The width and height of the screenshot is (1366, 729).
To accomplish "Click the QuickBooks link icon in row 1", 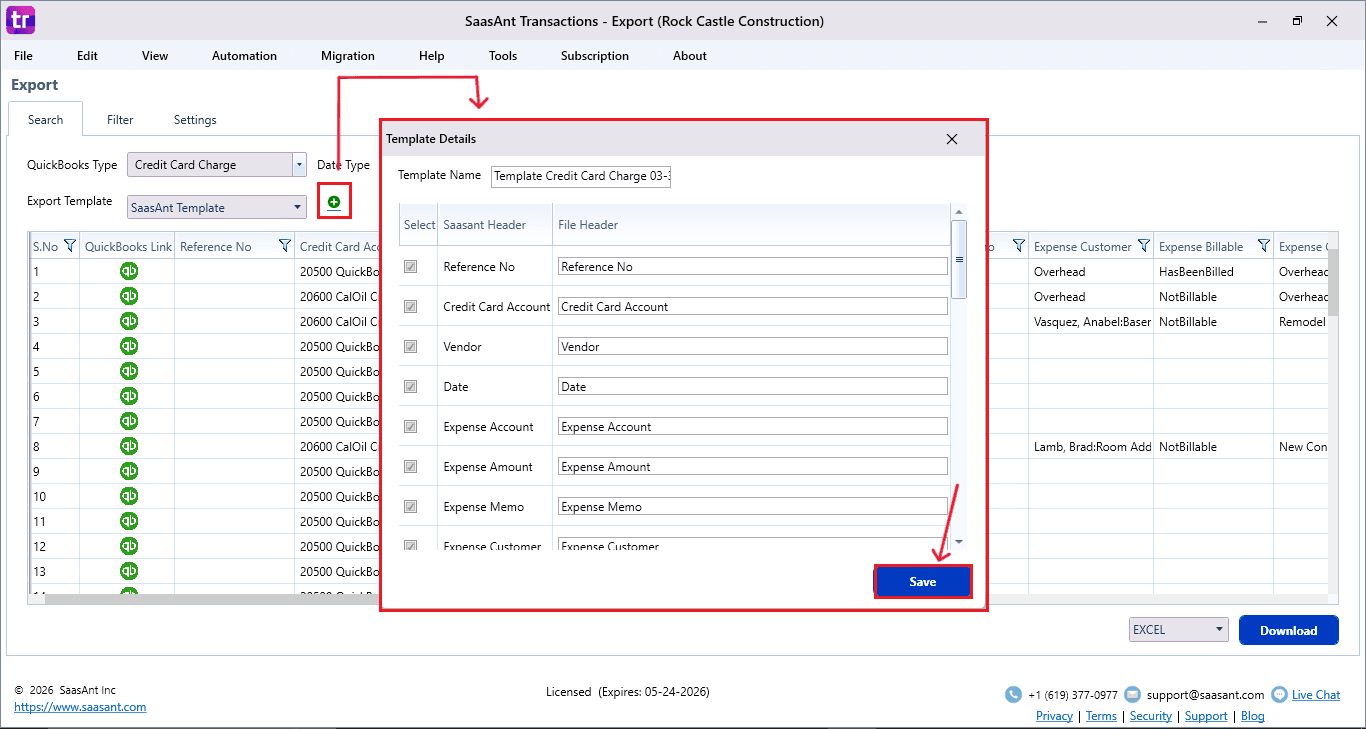I will tap(129, 271).
